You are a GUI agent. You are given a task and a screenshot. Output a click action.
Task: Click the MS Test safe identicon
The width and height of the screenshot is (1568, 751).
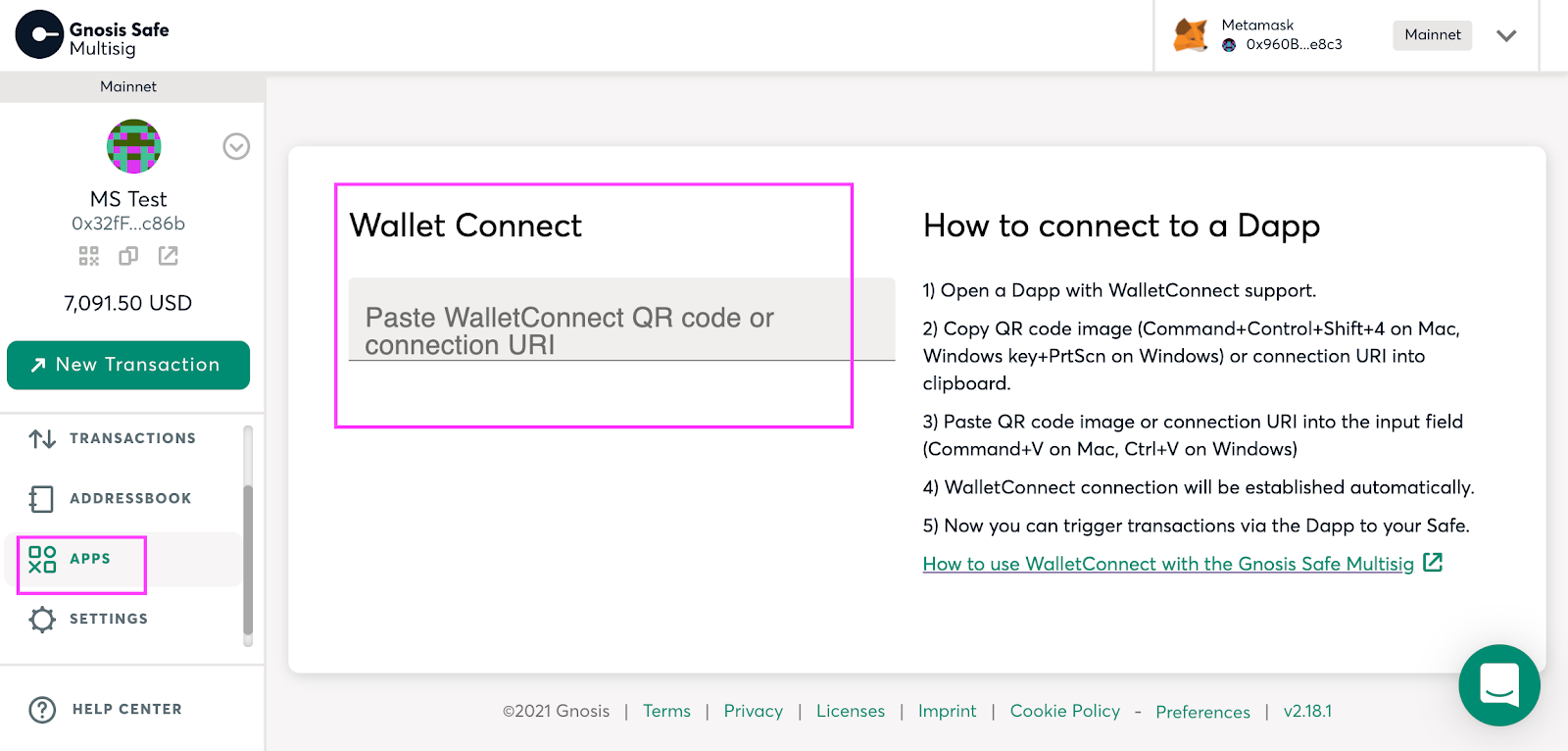133,146
